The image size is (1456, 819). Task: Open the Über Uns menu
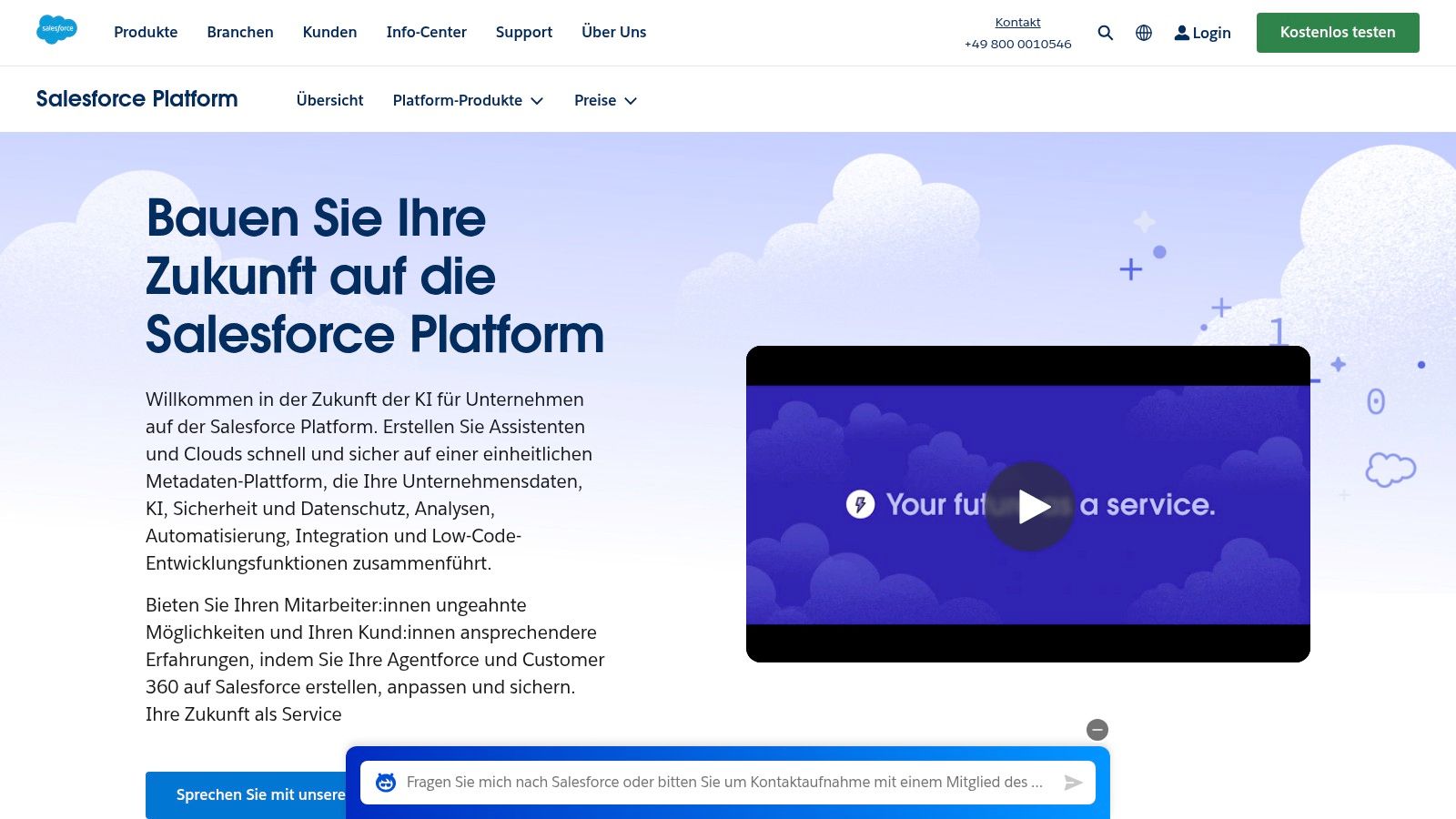coord(614,32)
